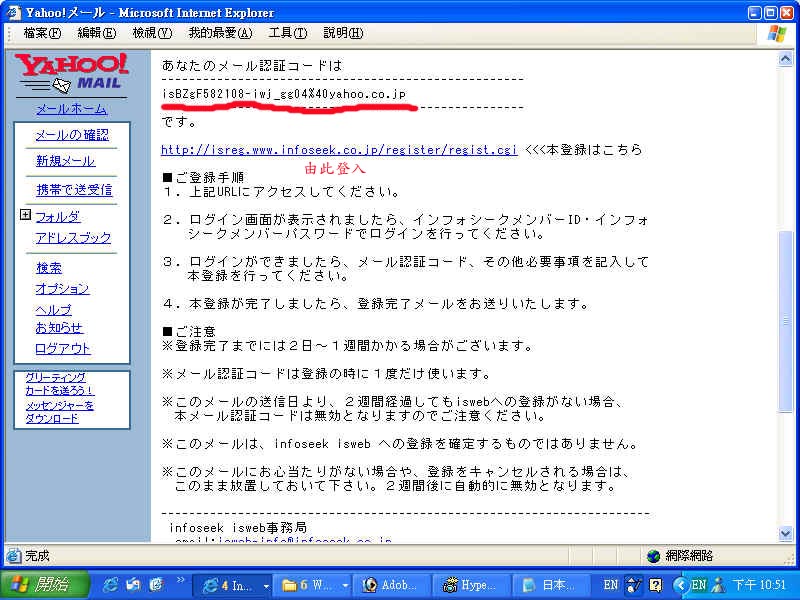
Task: Open the 檢視(V) menu
Action: (x=152, y=33)
